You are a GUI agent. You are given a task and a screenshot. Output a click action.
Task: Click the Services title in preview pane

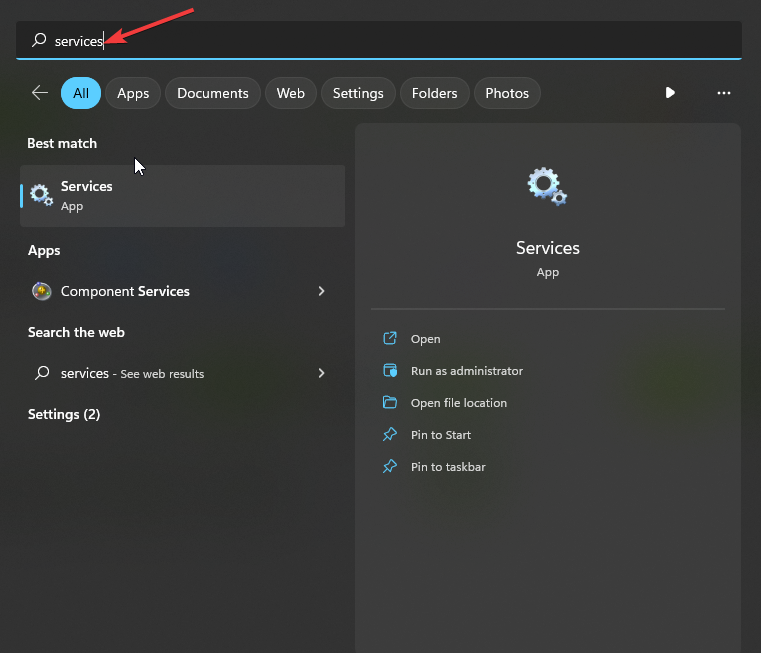tap(547, 248)
